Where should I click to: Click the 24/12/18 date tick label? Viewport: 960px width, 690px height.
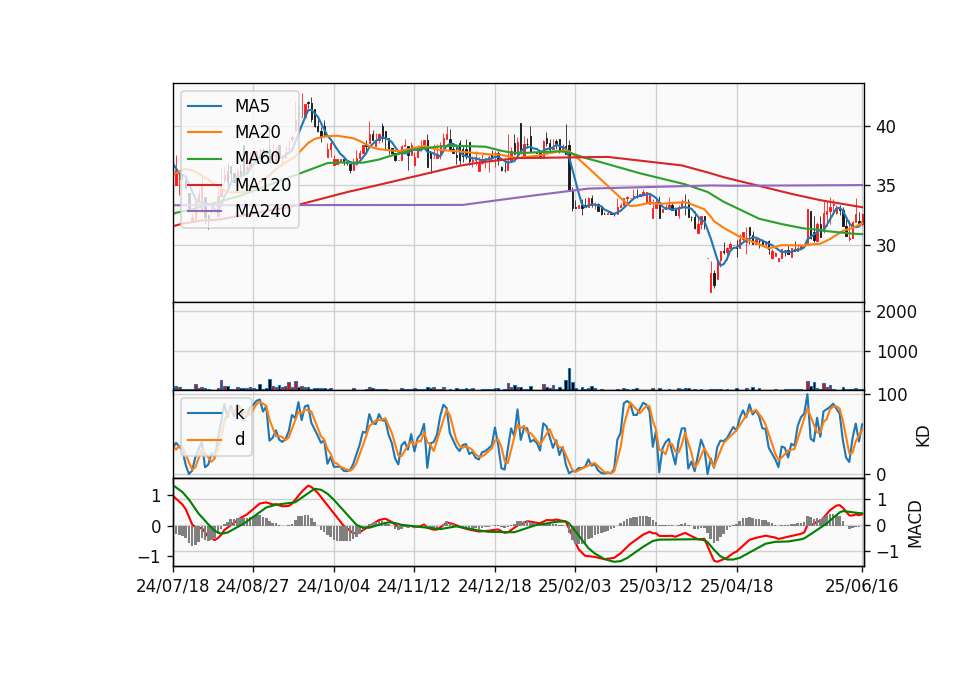(x=495, y=586)
